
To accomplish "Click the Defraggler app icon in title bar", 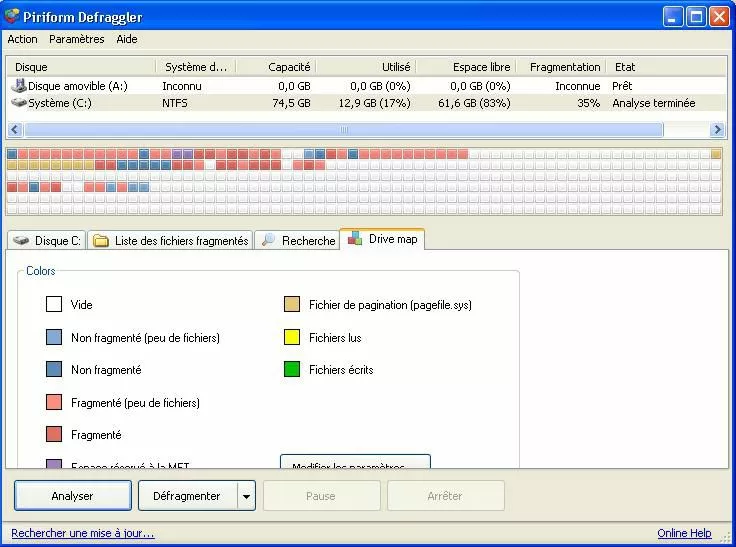I will (11, 16).
